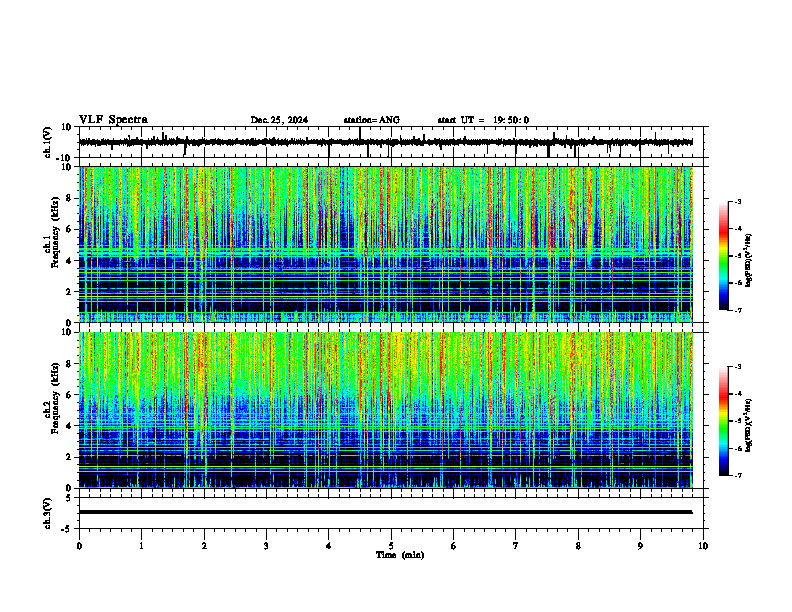Viewport: 792px width, 612px height.
Task: Click the 'ch.3(V)' axis label at bottom
Action: coord(48,513)
